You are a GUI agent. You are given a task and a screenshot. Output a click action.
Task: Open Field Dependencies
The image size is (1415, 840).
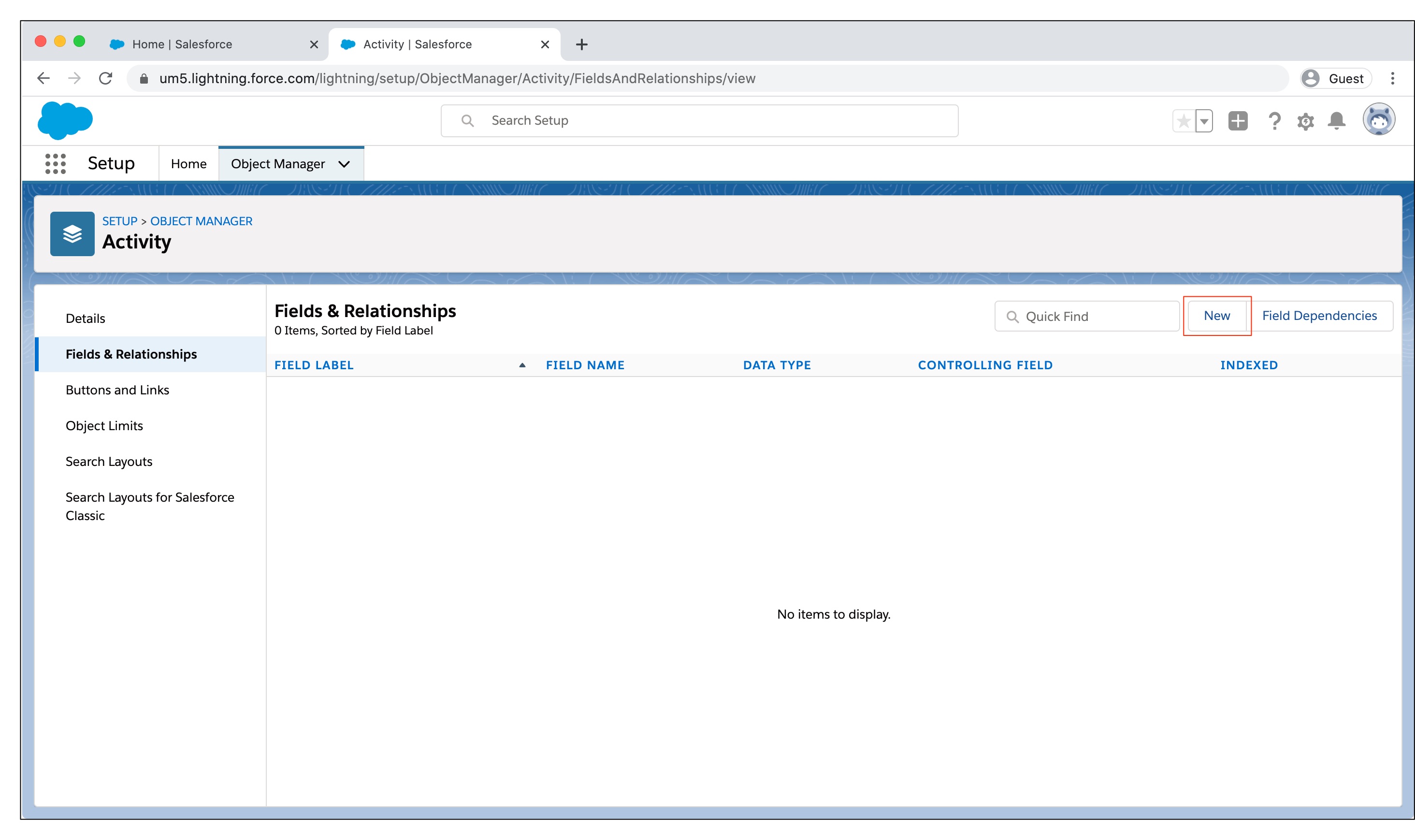[x=1319, y=316]
